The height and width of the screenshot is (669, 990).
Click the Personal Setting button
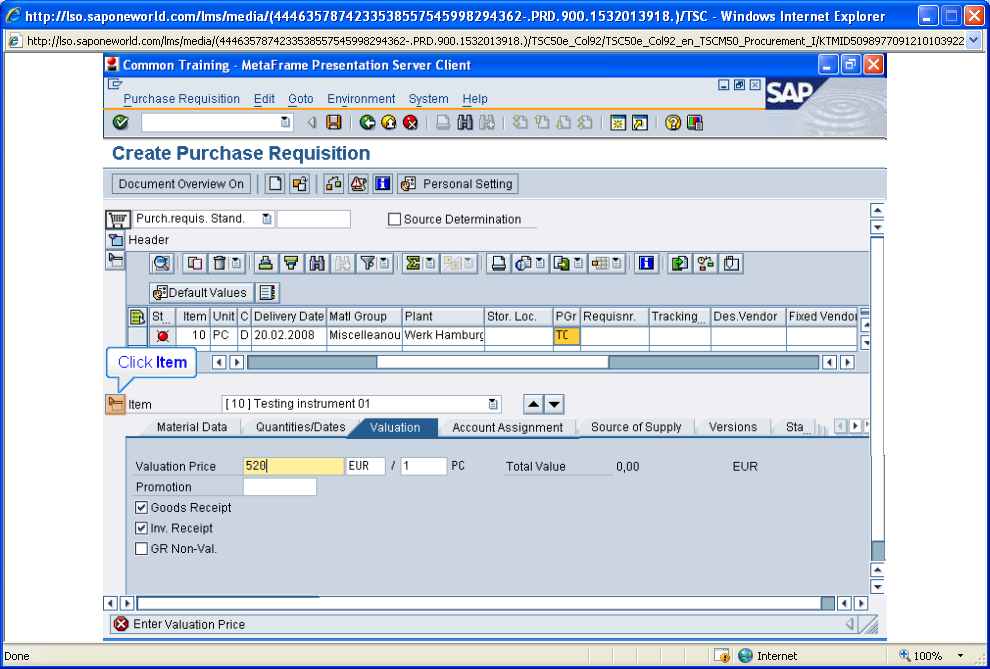tap(458, 184)
